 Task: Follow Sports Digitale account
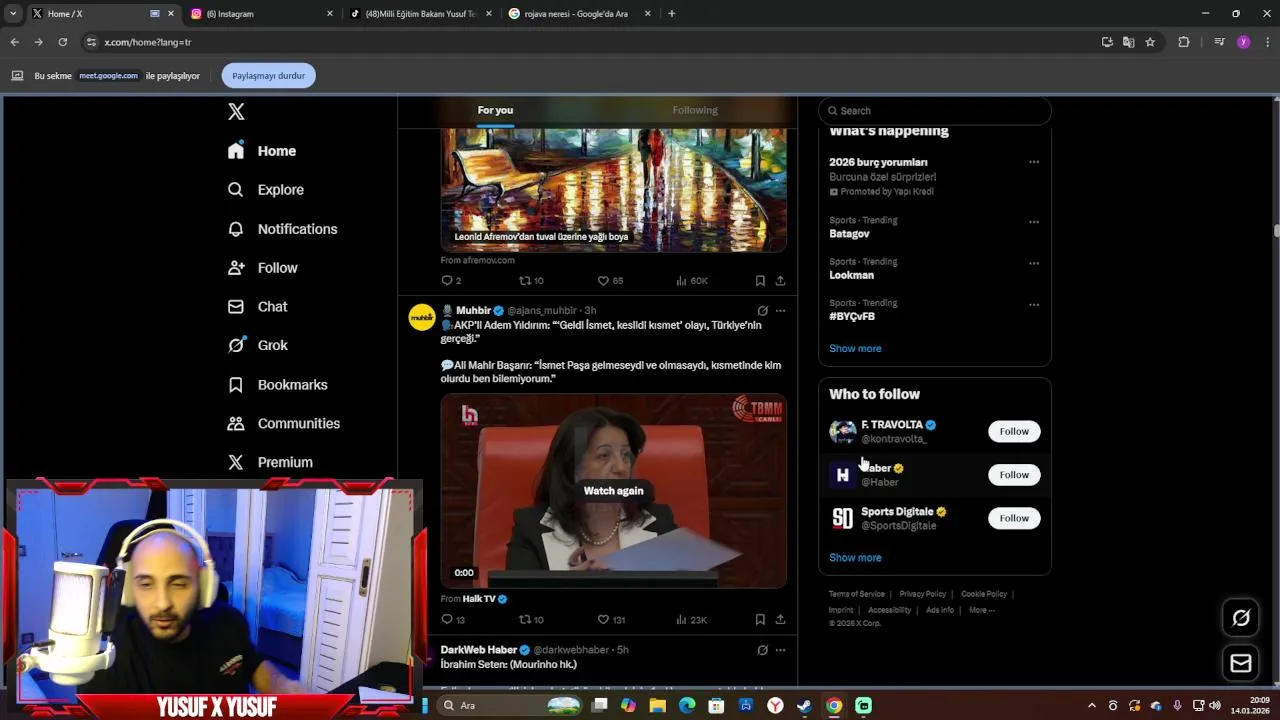1014,518
